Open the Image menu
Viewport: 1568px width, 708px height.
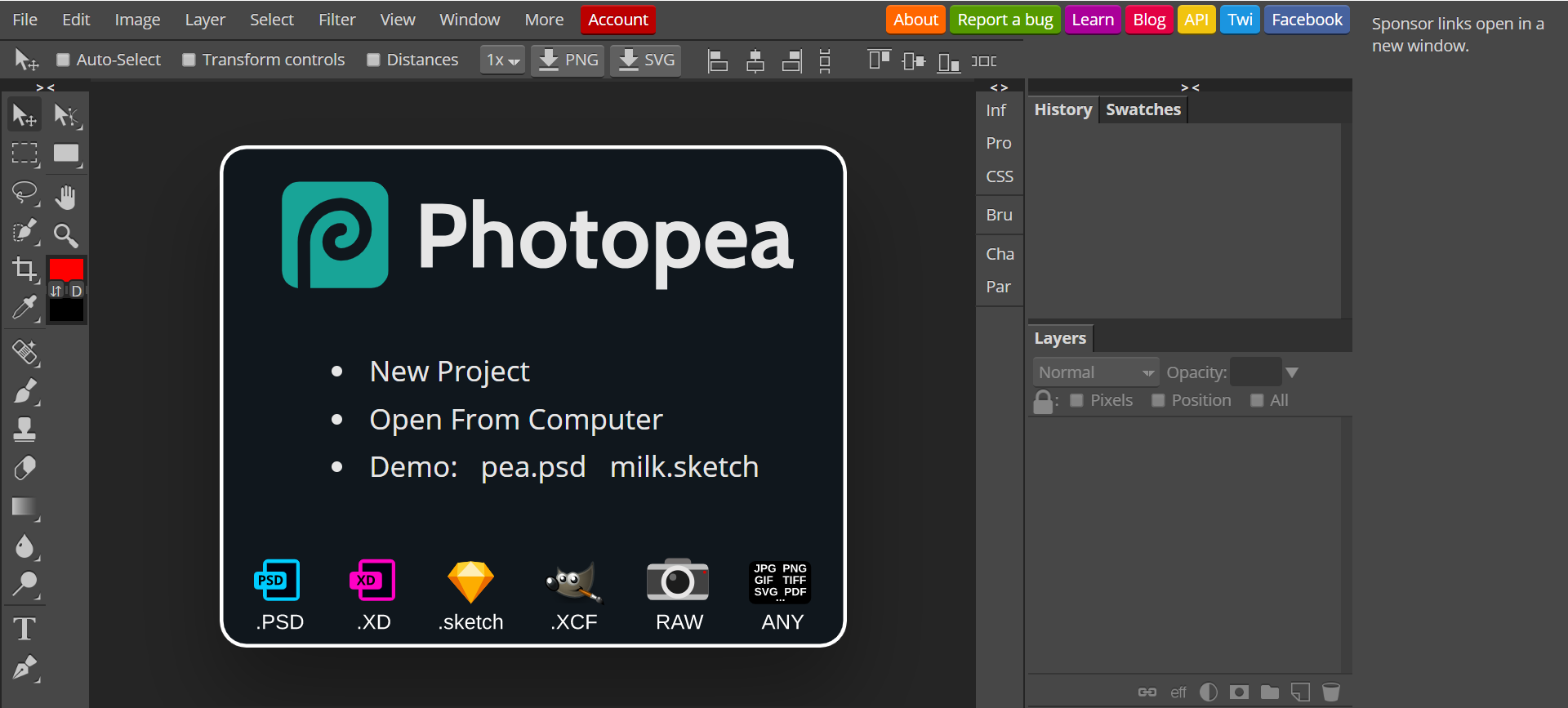pos(137,20)
